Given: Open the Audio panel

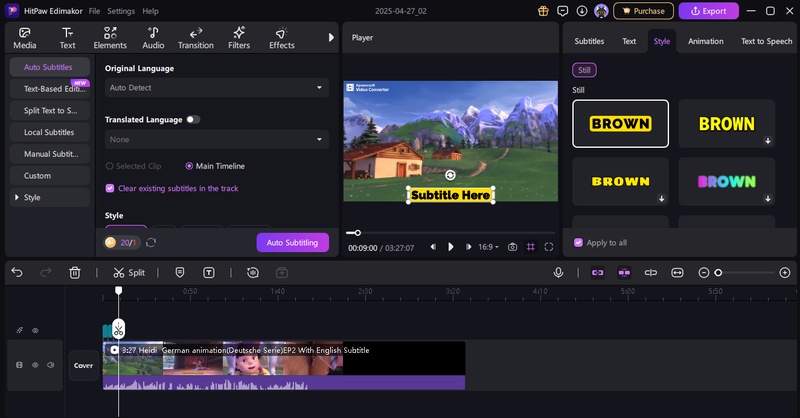Looking at the screenshot, I should (x=153, y=38).
